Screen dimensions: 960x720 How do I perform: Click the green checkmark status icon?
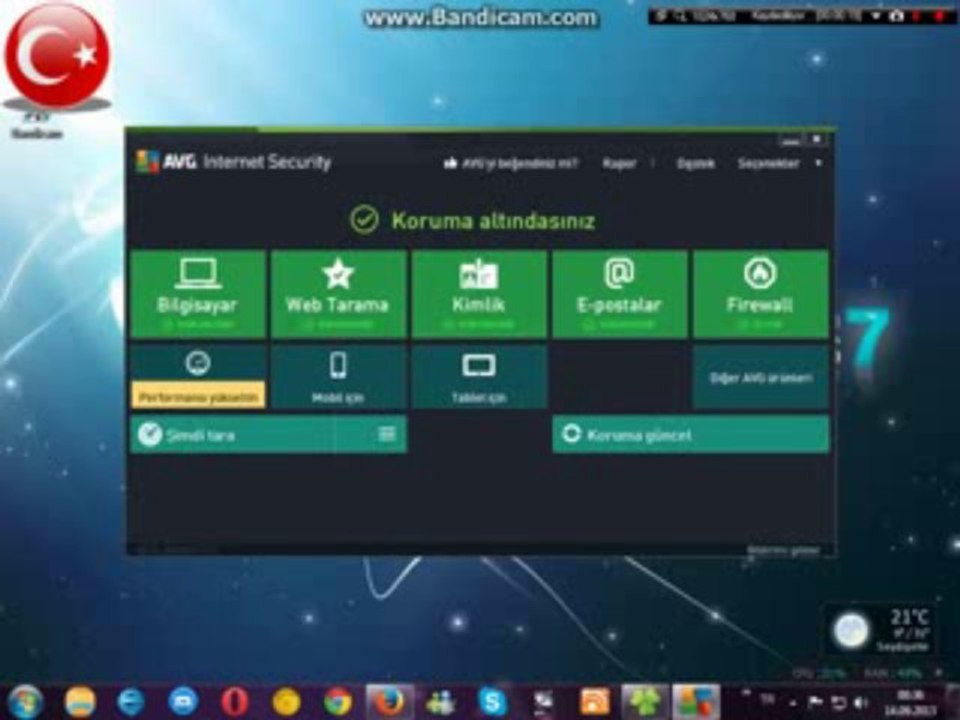364,220
